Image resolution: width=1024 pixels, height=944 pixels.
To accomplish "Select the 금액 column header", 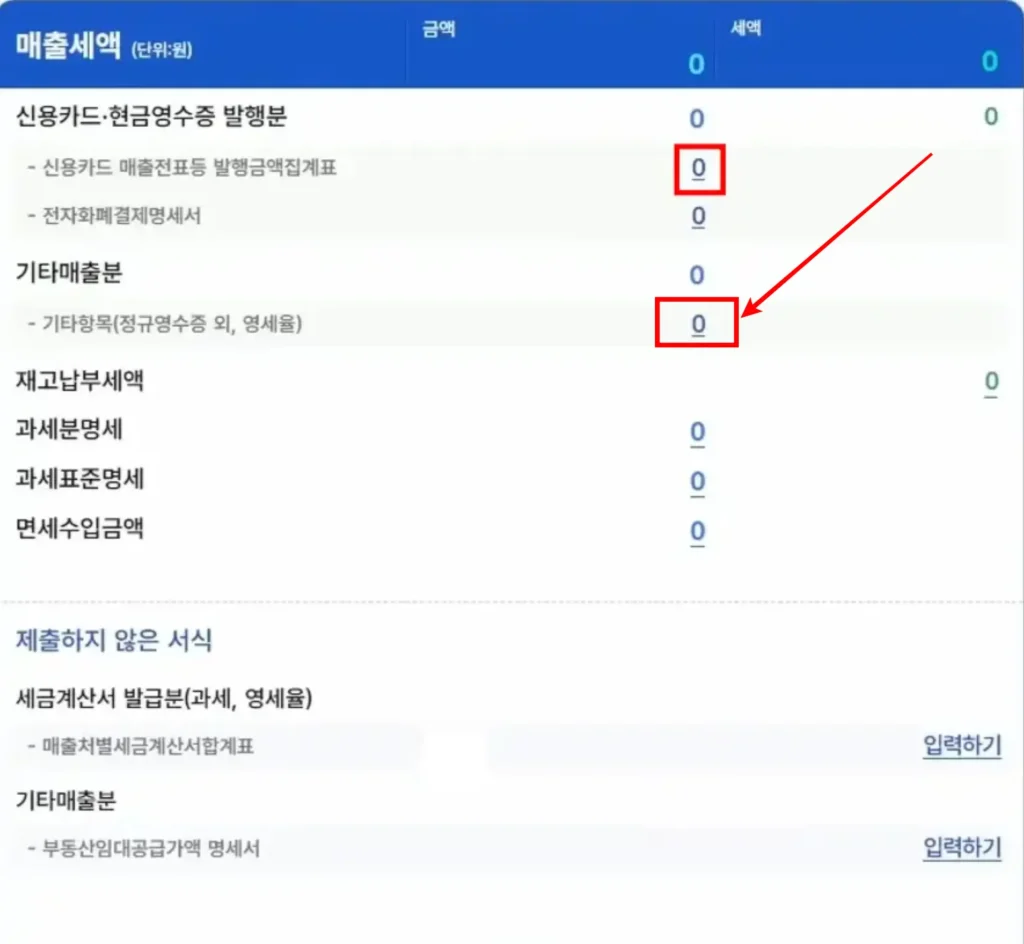I will point(440,28).
